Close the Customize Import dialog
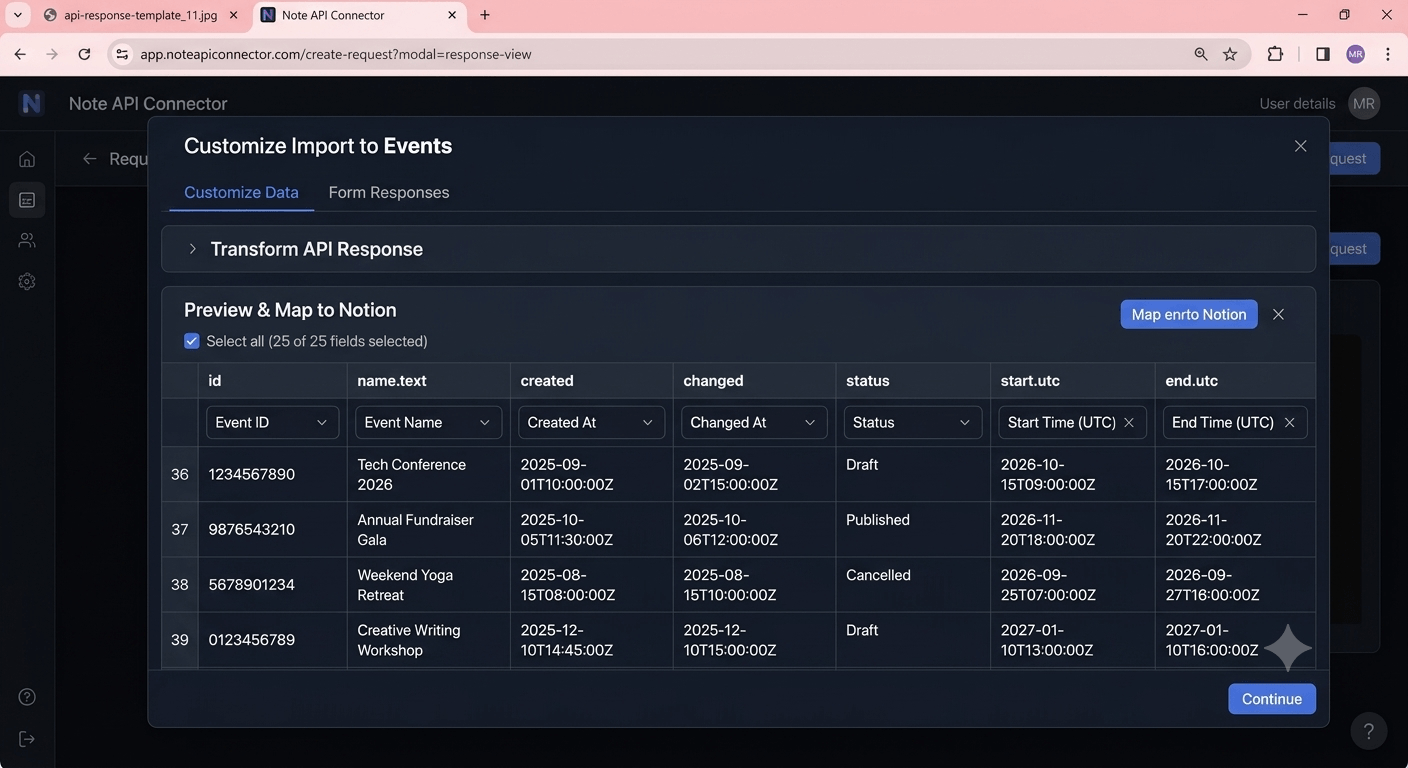This screenshot has height=768, width=1408. 1300,146
